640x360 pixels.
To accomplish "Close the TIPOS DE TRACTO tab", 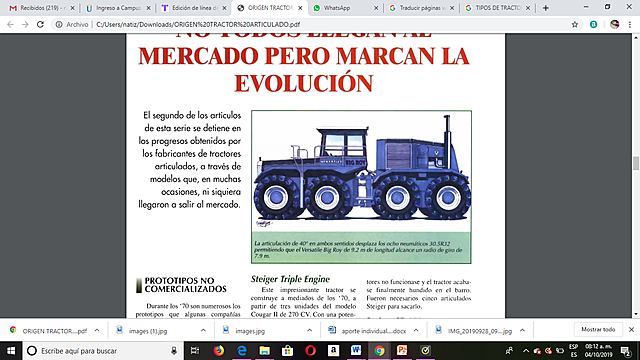I will (528, 8).
